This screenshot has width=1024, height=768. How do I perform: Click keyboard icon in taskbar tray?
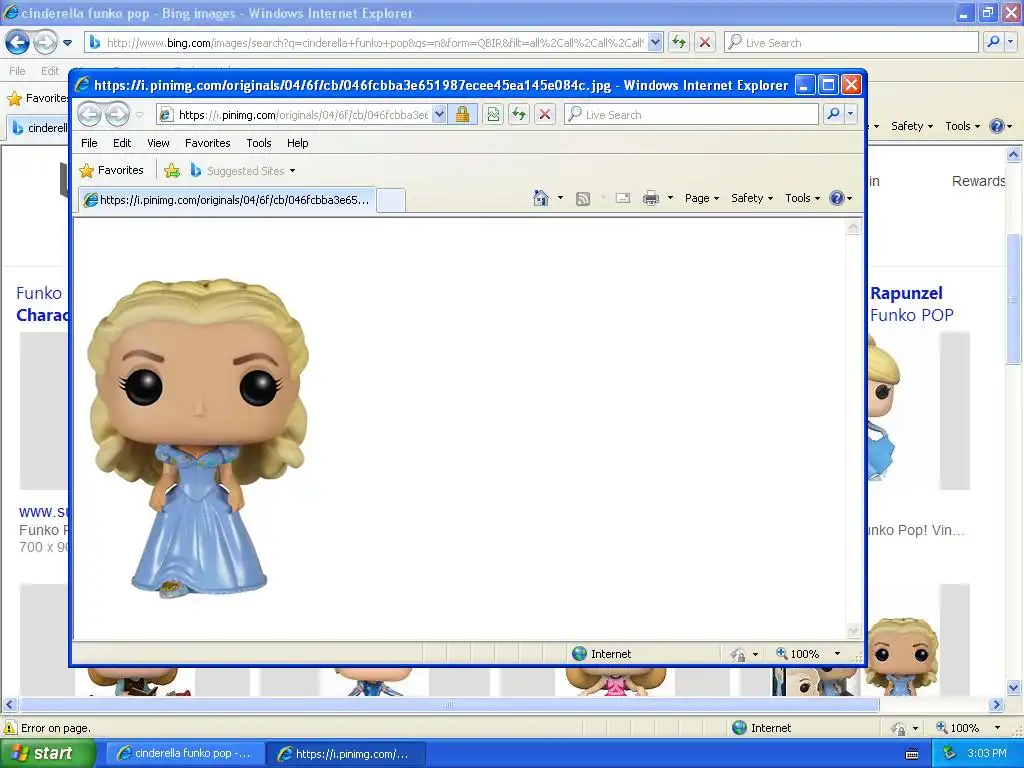click(x=912, y=754)
